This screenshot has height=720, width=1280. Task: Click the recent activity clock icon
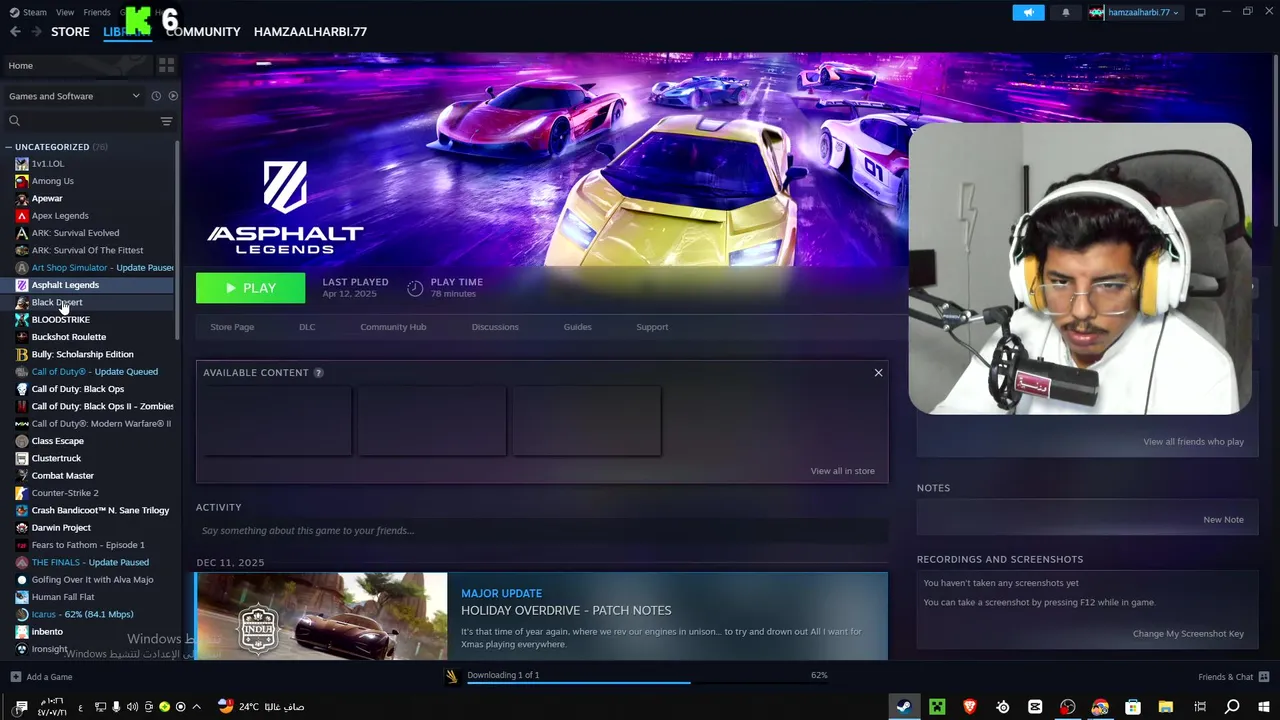[156, 96]
